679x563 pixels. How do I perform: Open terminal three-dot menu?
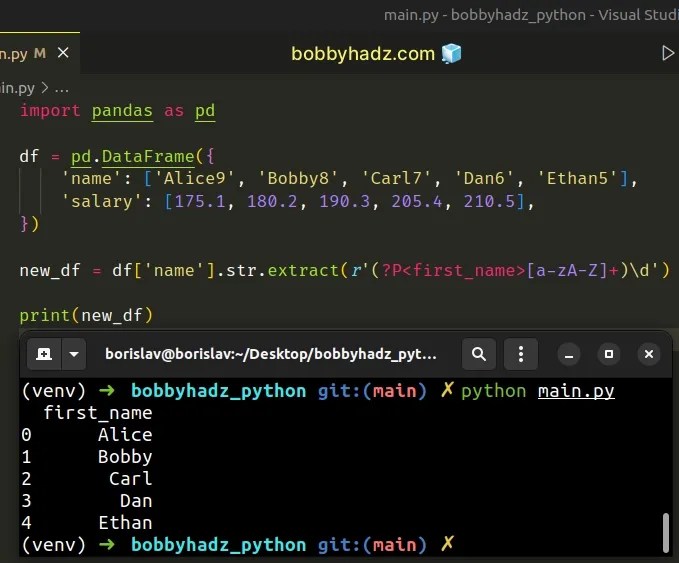click(521, 354)
